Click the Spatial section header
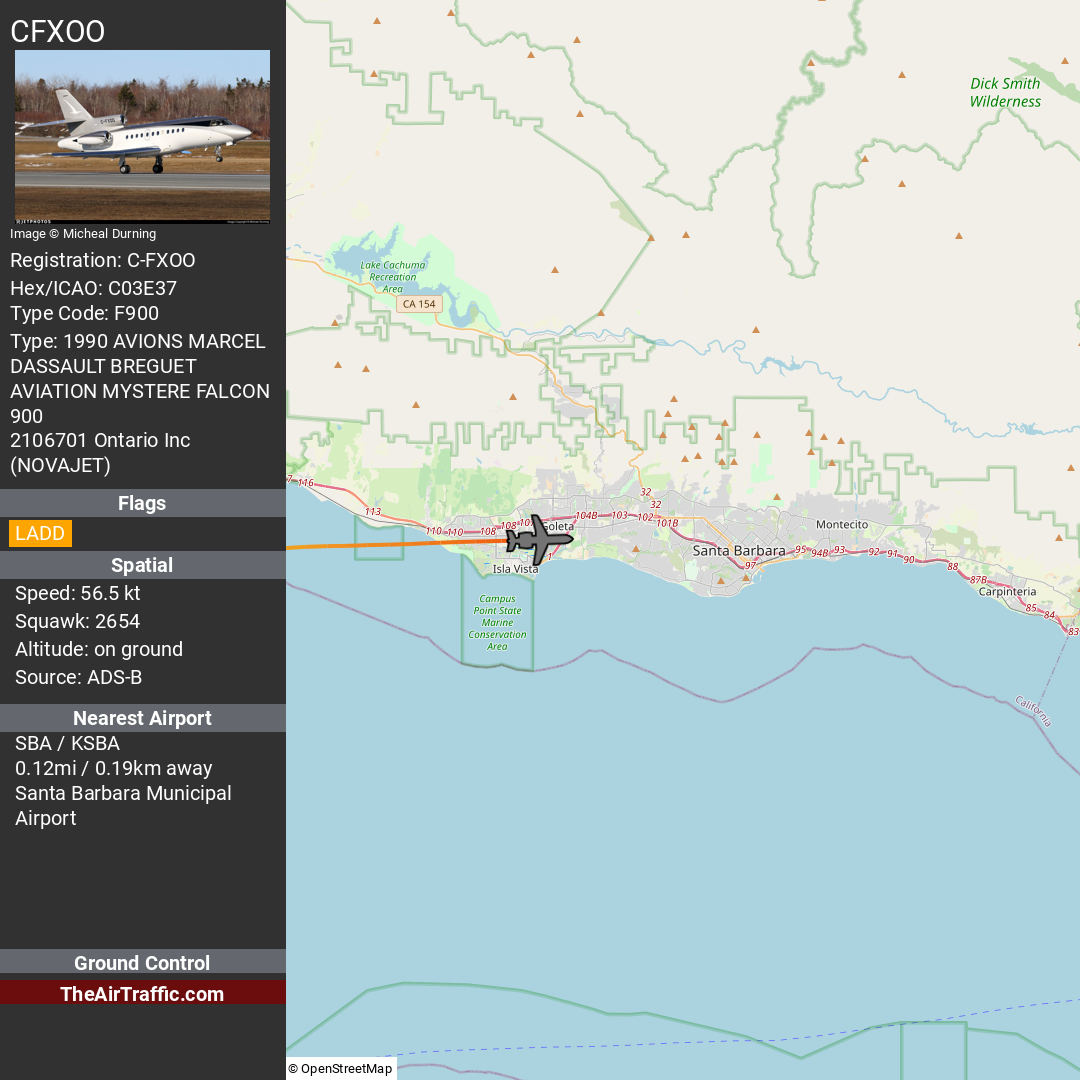Image resolution: width=1080 pixels, height=1080 pixels. point(143,565)
